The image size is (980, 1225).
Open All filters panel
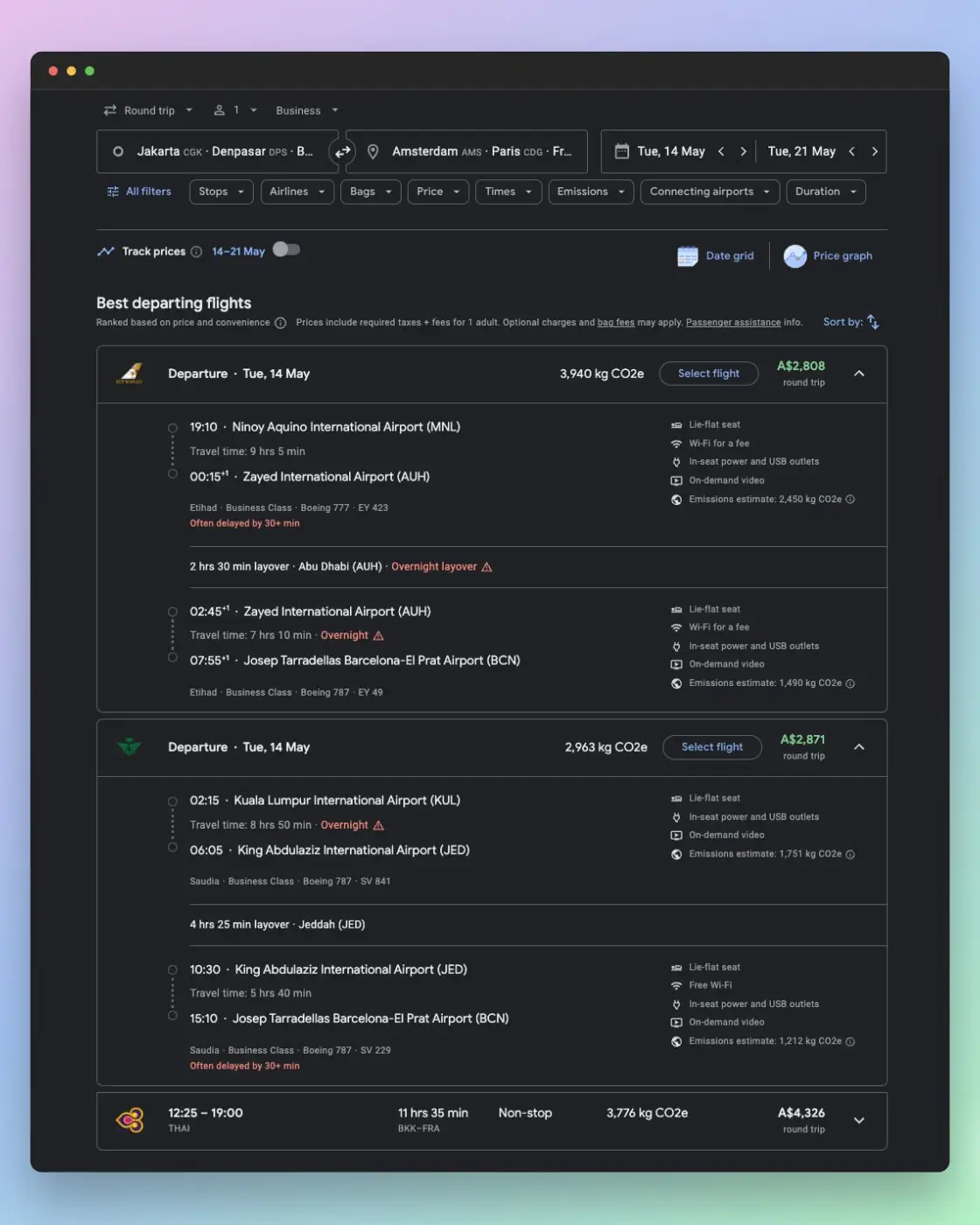pyautogui.click(x=139, y=192)
